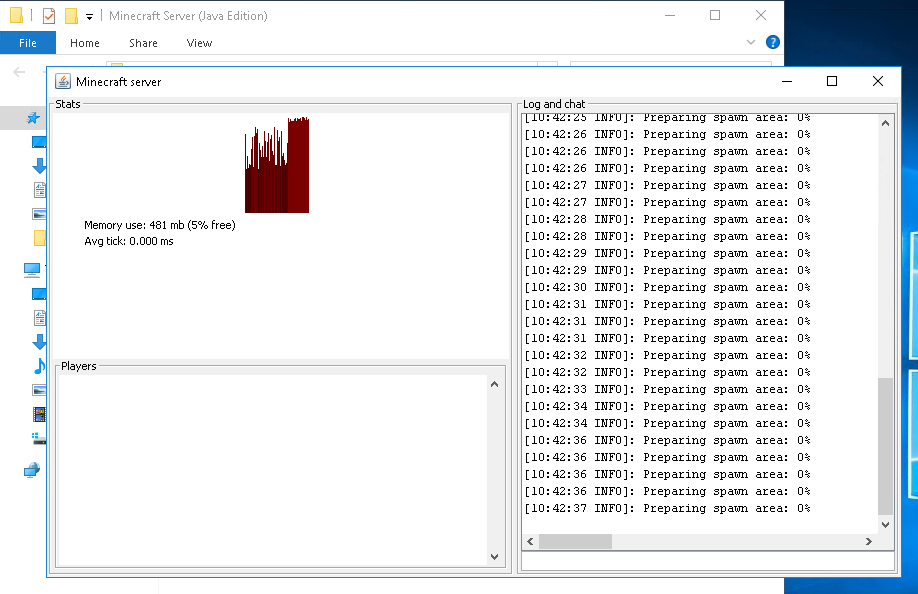Click the server command input field
The height and width of the screenshot is (594, 918).
708,562
